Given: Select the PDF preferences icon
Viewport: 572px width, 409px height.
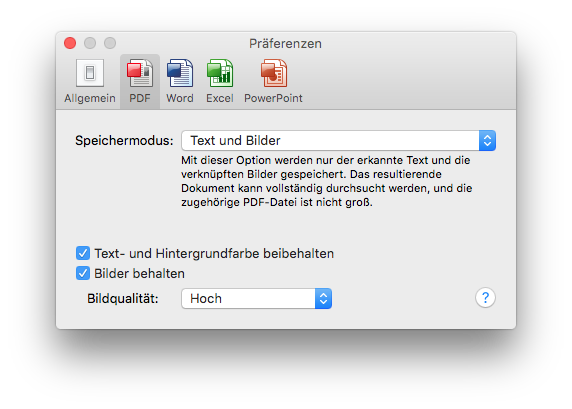Looking at the screenshot, I should point(140,74).
